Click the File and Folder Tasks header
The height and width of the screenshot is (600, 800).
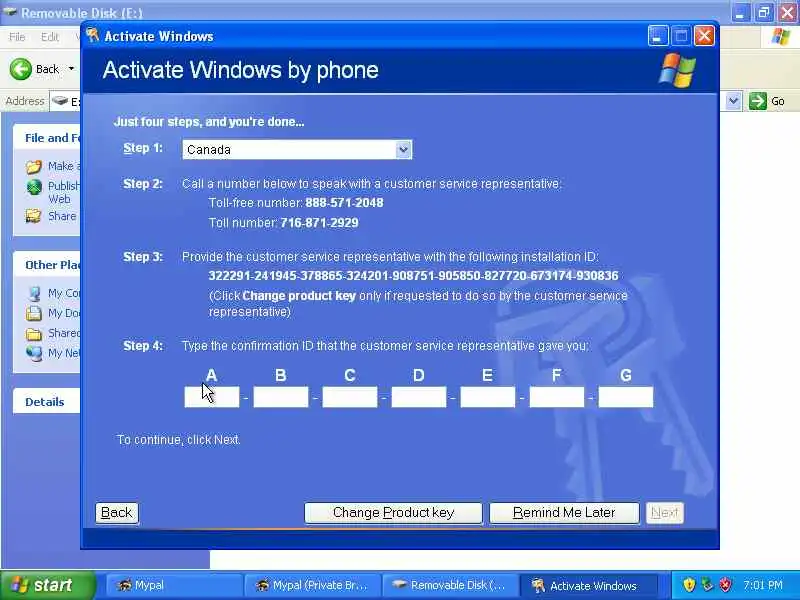(x=46, y=138)
